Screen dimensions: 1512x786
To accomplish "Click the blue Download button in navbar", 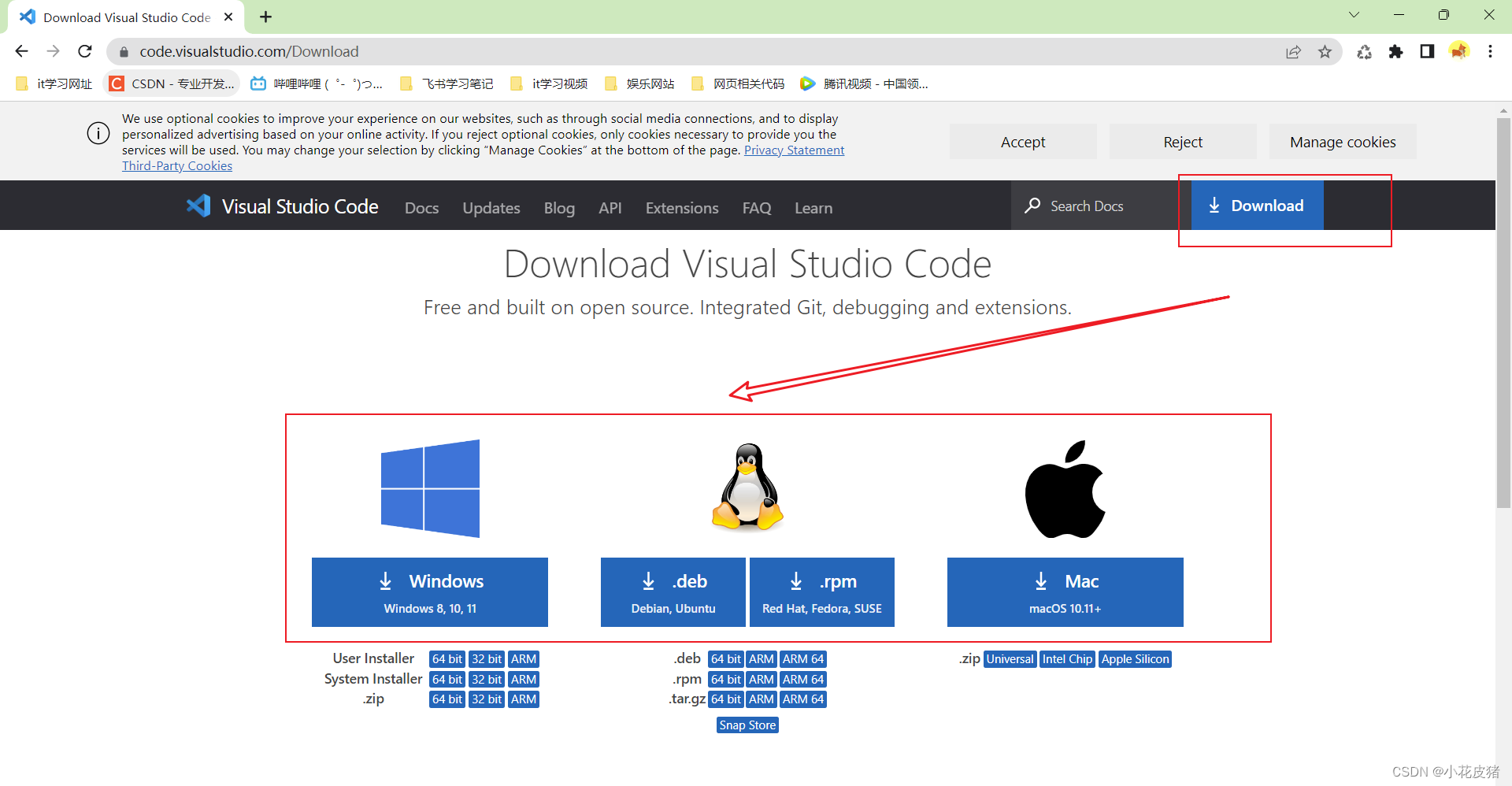I will coord(1258,206).
